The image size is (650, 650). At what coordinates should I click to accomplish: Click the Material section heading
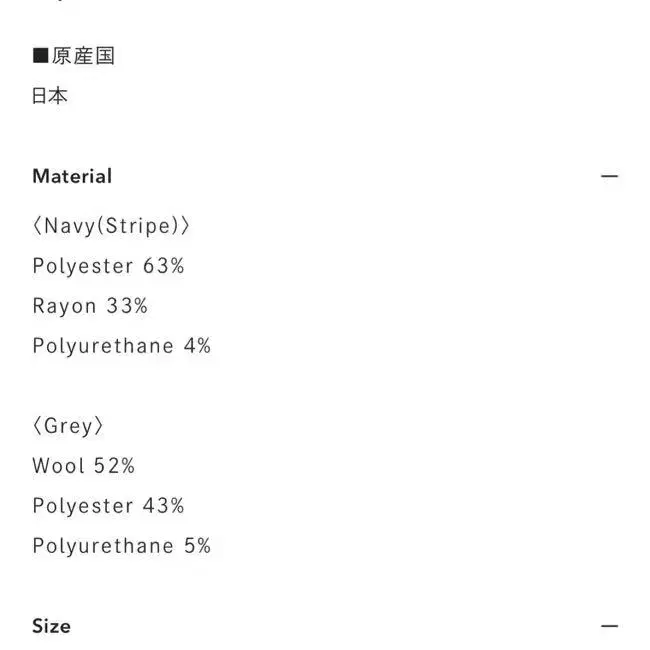coord(72,176)
